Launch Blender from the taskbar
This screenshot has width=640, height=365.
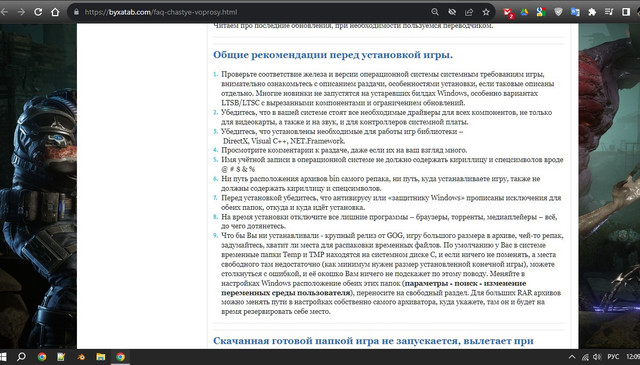(81, 357)
